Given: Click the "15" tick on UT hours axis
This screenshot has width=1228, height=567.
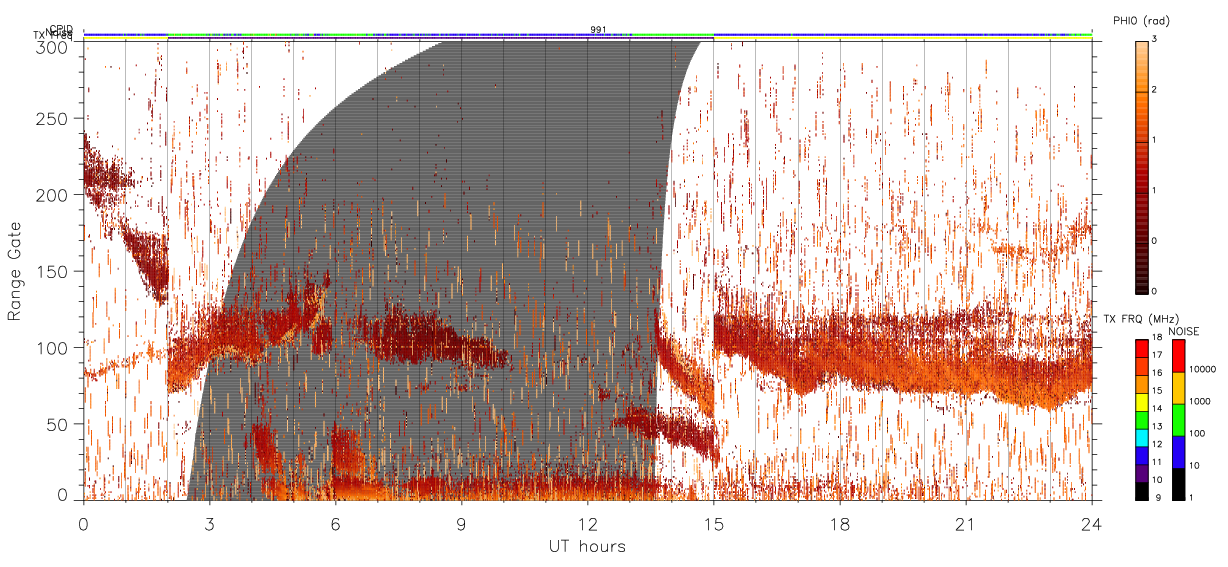Looking at the screenshot, I should pyautogui.click(x=714, y=523).
